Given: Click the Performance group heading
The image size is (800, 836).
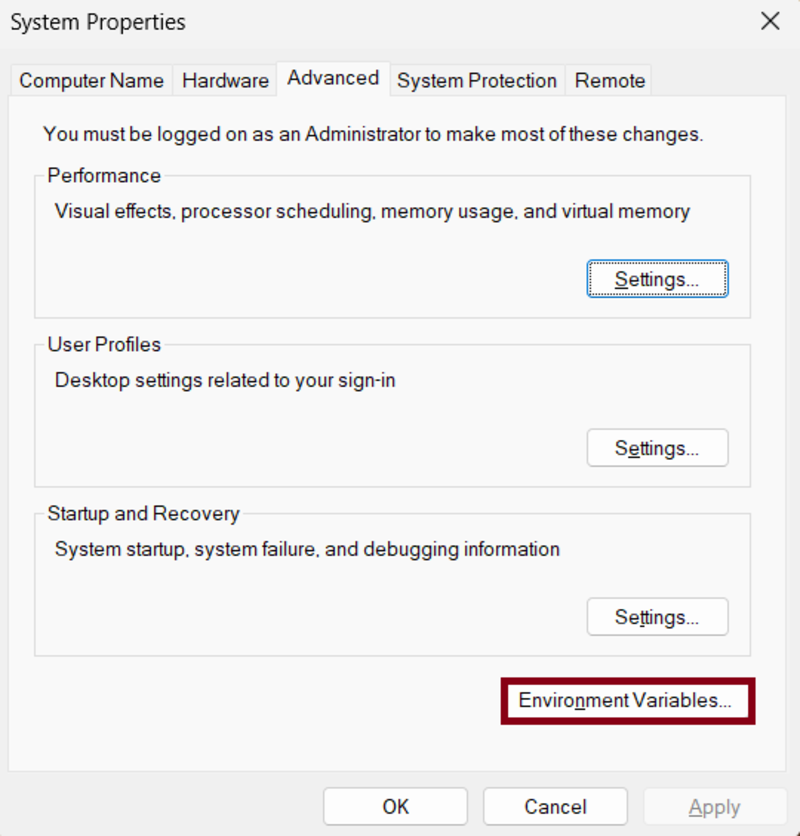Looking at the screenshot, I should click(104, 175).
